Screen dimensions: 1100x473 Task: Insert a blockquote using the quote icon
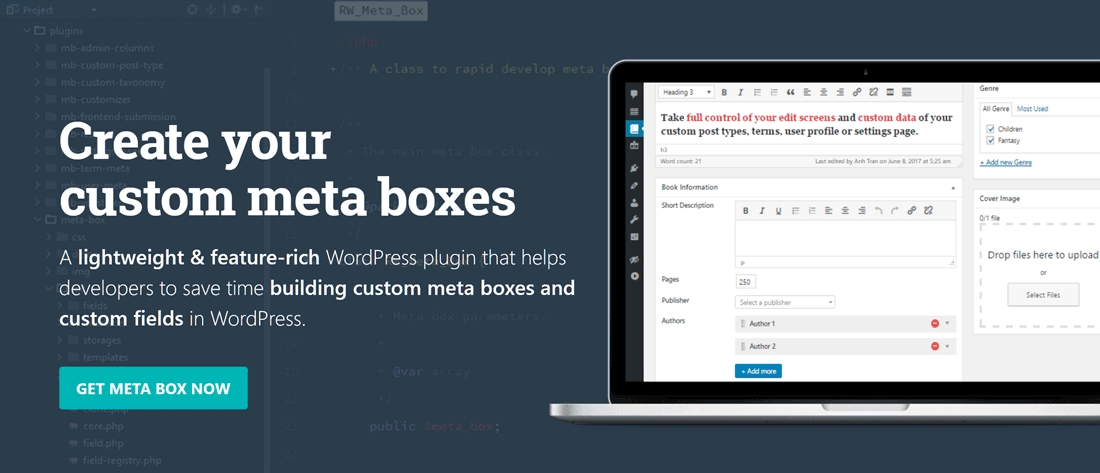coord(790,92)
